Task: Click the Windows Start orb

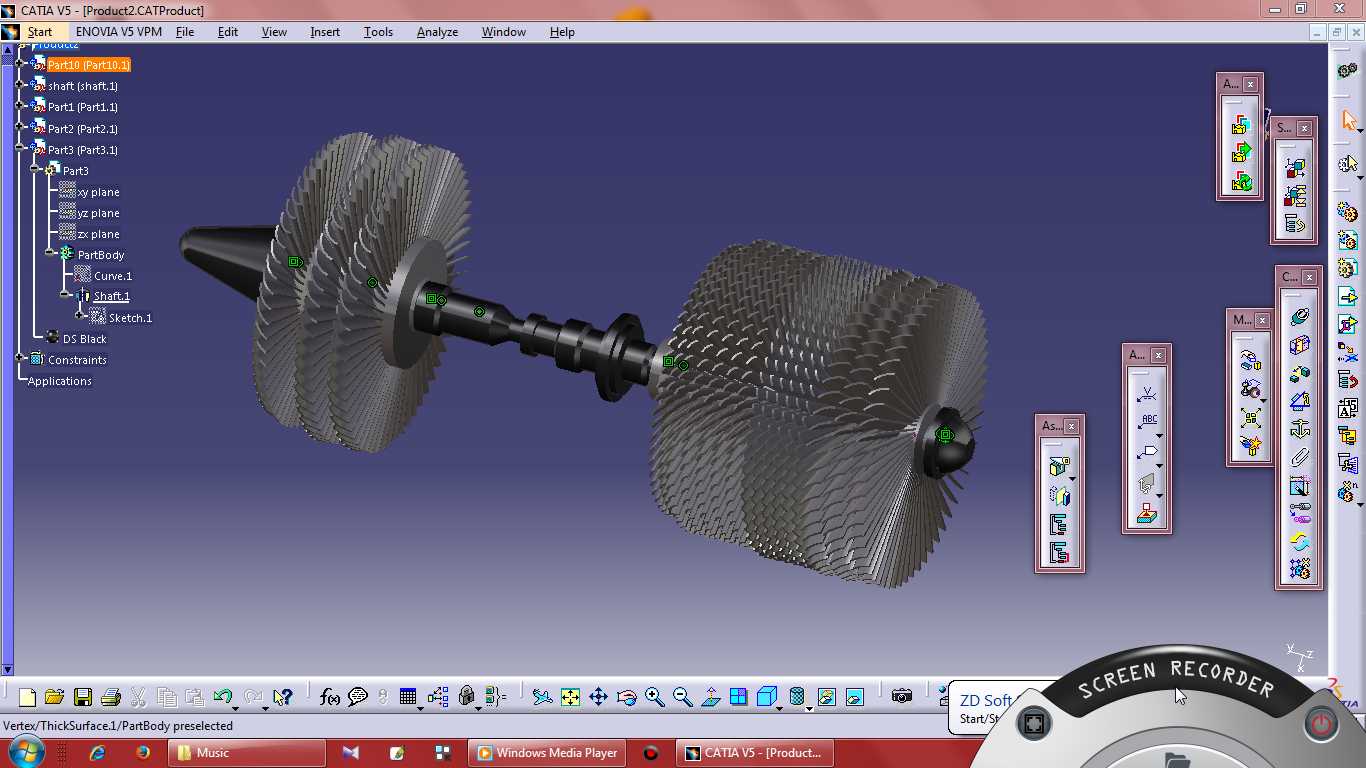Action: pos(24,752)
